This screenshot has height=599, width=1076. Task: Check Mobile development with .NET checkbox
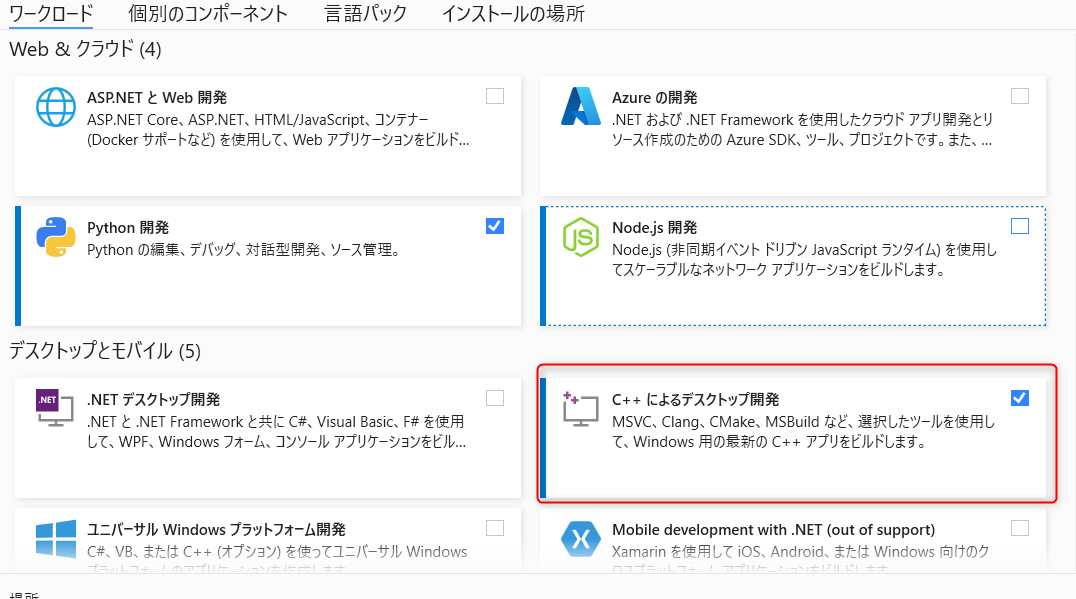click(1020, 528)
